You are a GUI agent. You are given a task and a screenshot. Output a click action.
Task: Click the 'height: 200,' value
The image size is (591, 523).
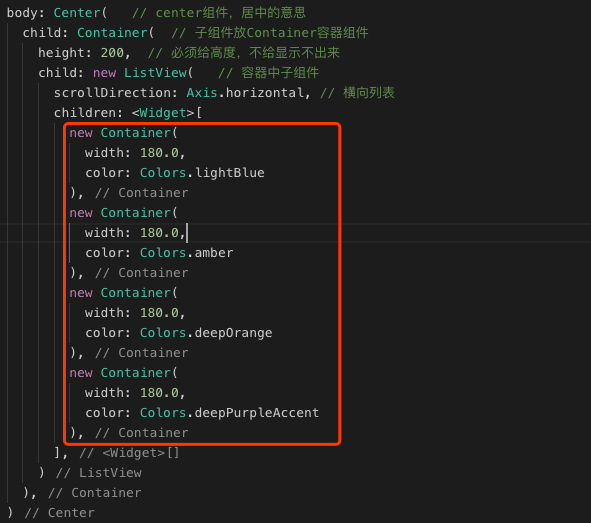[x=84, y=53]
